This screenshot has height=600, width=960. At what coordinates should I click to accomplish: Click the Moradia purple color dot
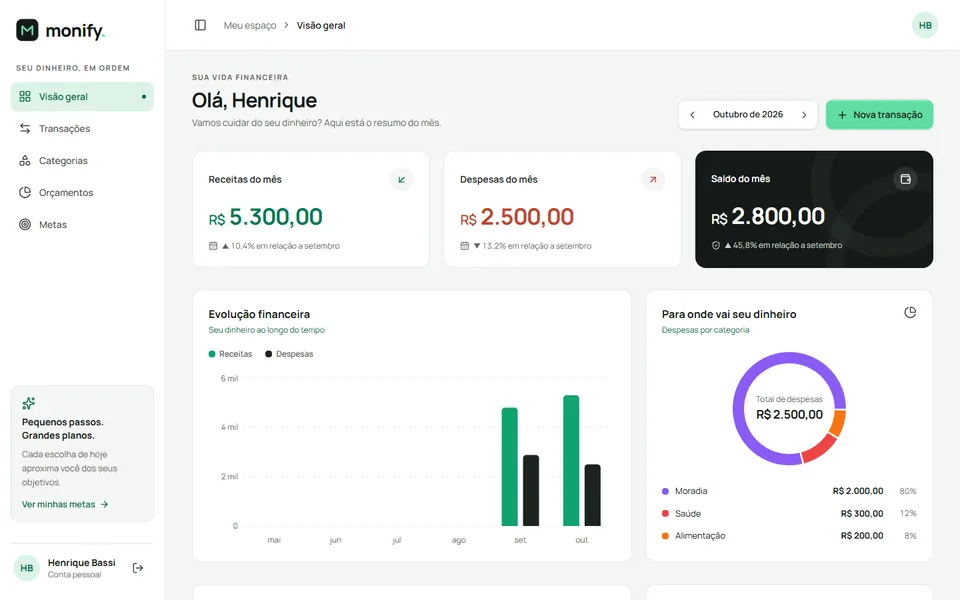[x=666, y=491]
